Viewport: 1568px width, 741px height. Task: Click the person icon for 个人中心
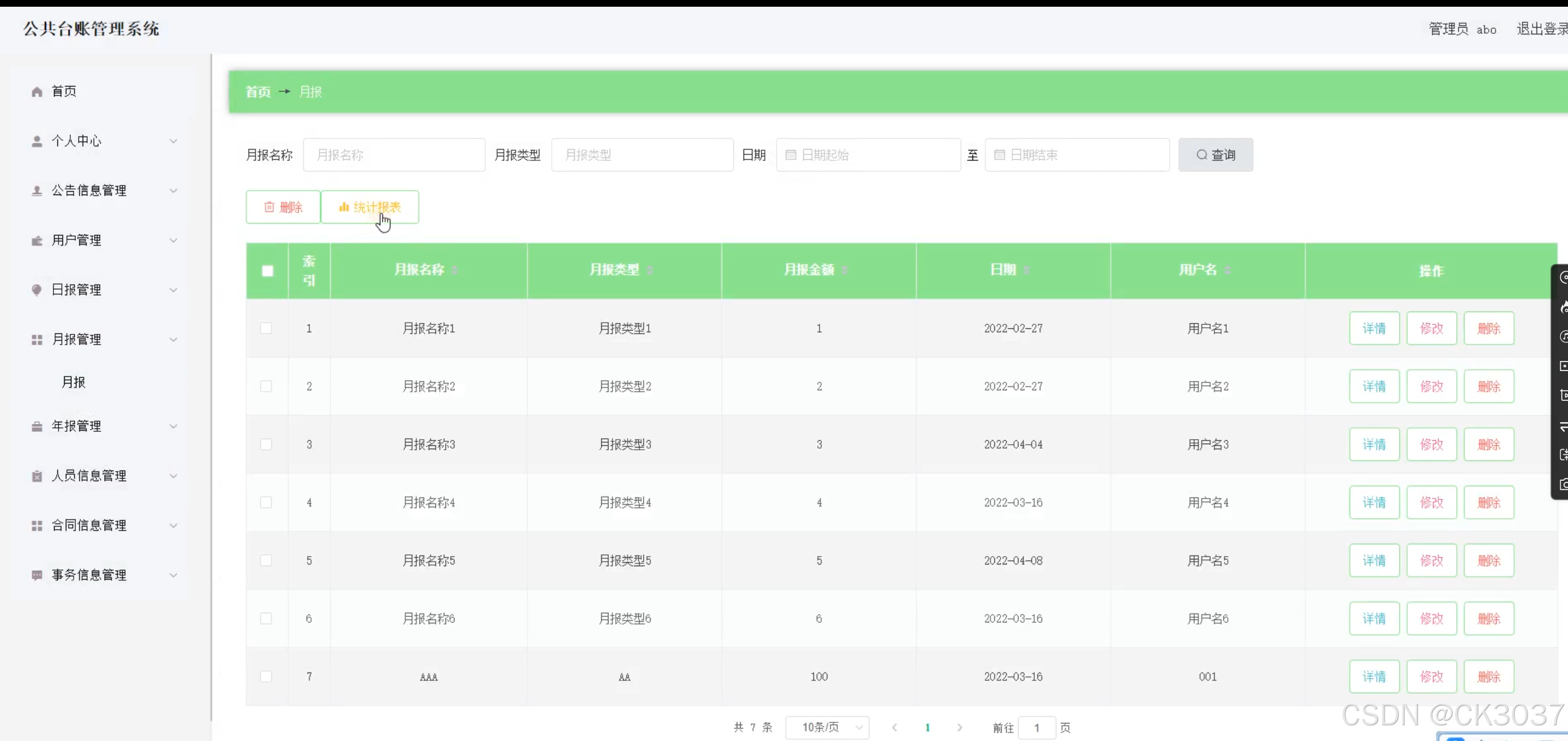(x=37, y=141)
